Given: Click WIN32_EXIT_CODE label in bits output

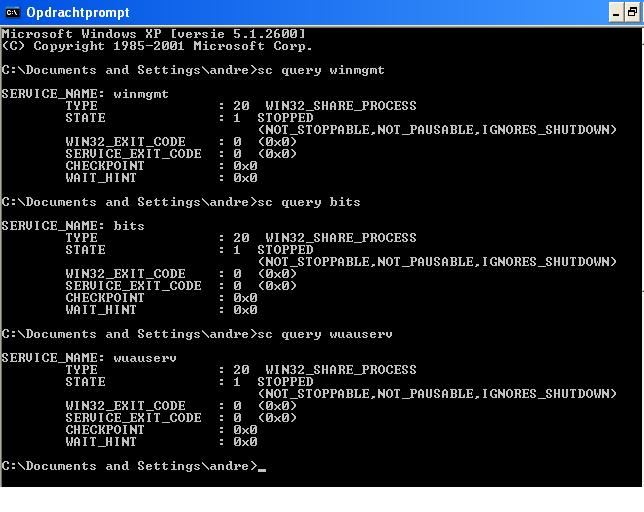Looking at the screenshot, I should [125, 274].
